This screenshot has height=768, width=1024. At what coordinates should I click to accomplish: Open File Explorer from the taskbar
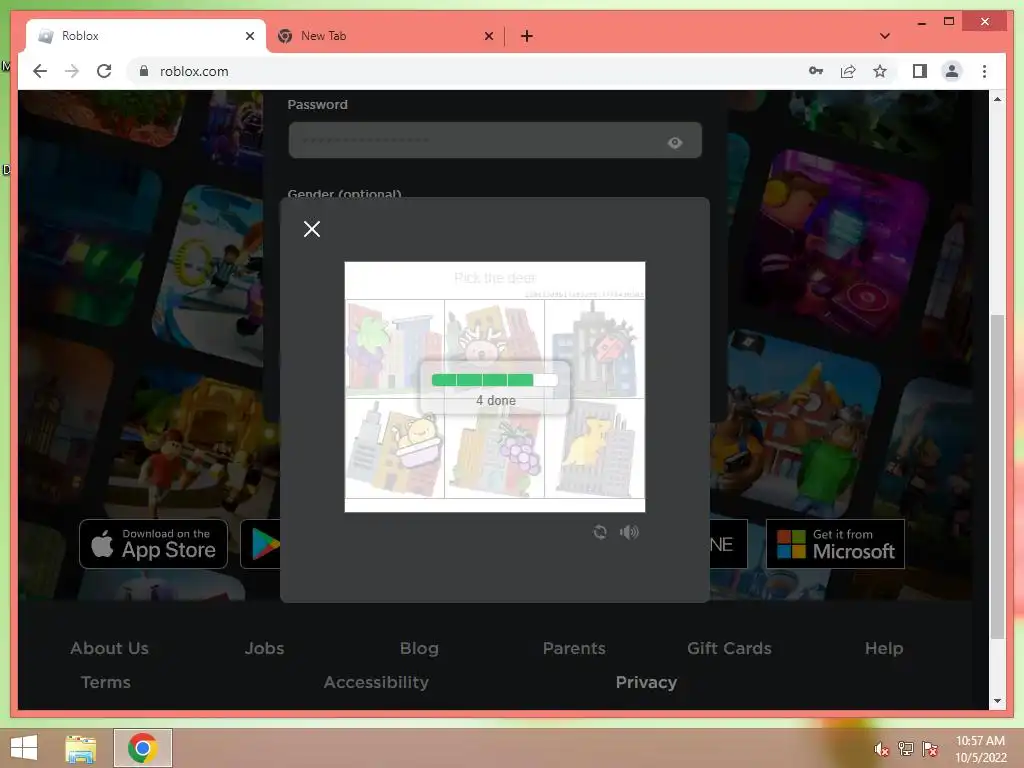click(x=81, y=748)
